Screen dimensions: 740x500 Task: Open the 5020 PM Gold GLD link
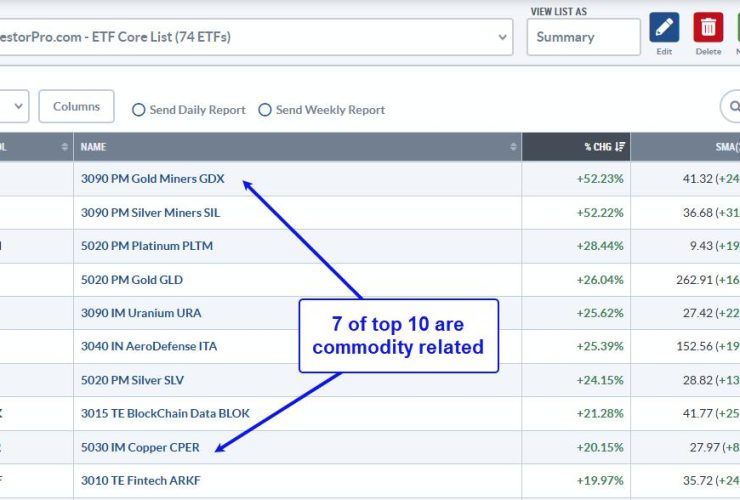click(132, 280)
